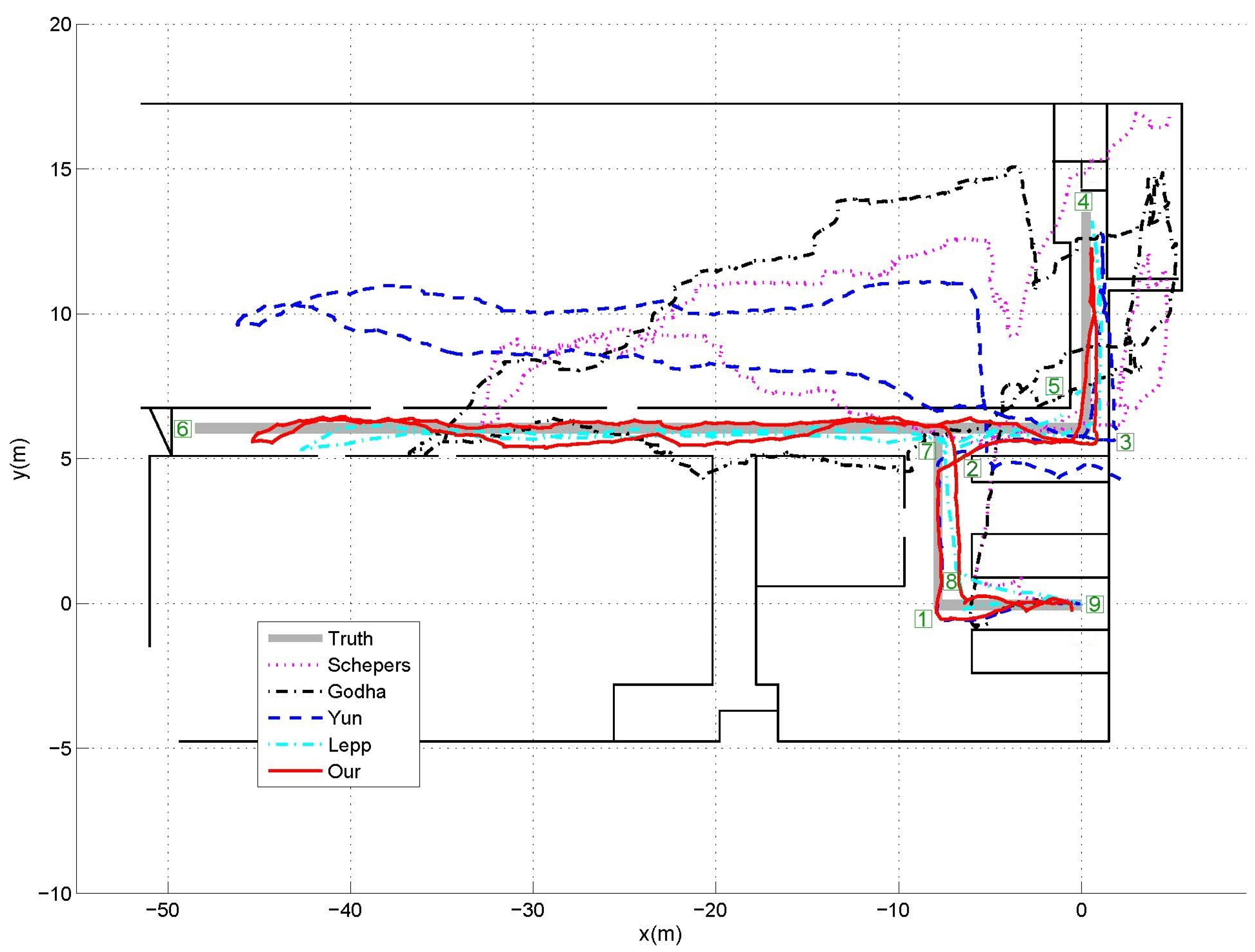
Task: Click waypoint marker 3 on the map
Action: pos(1126,442)
